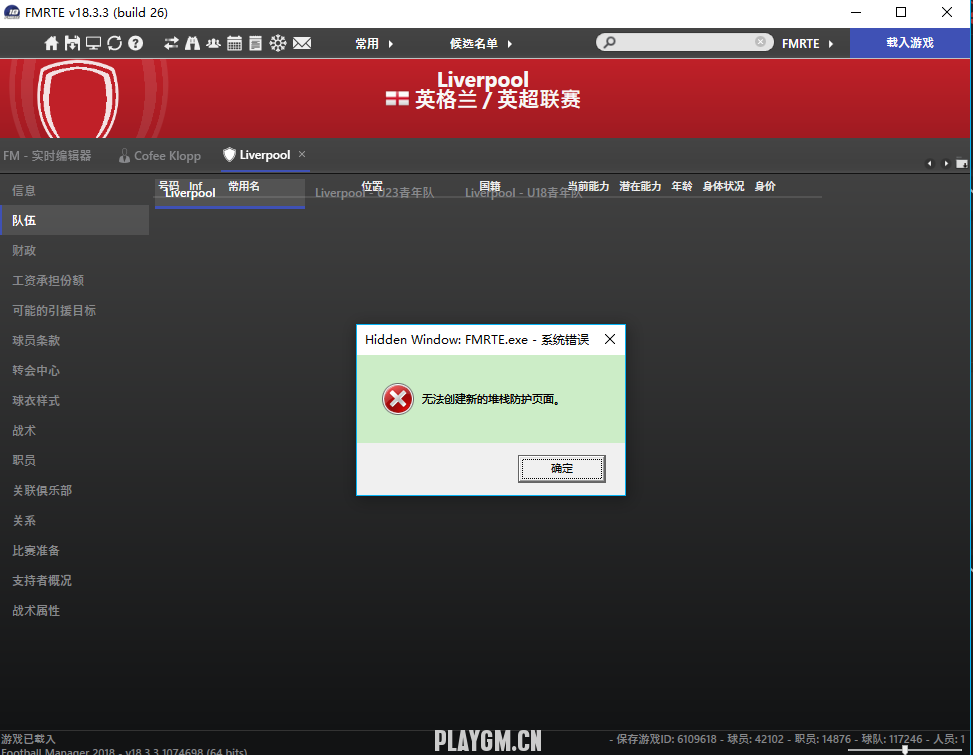Click the England flag icon in banner
The height and width of the screenshot is (755, 973).
point(397,99)
